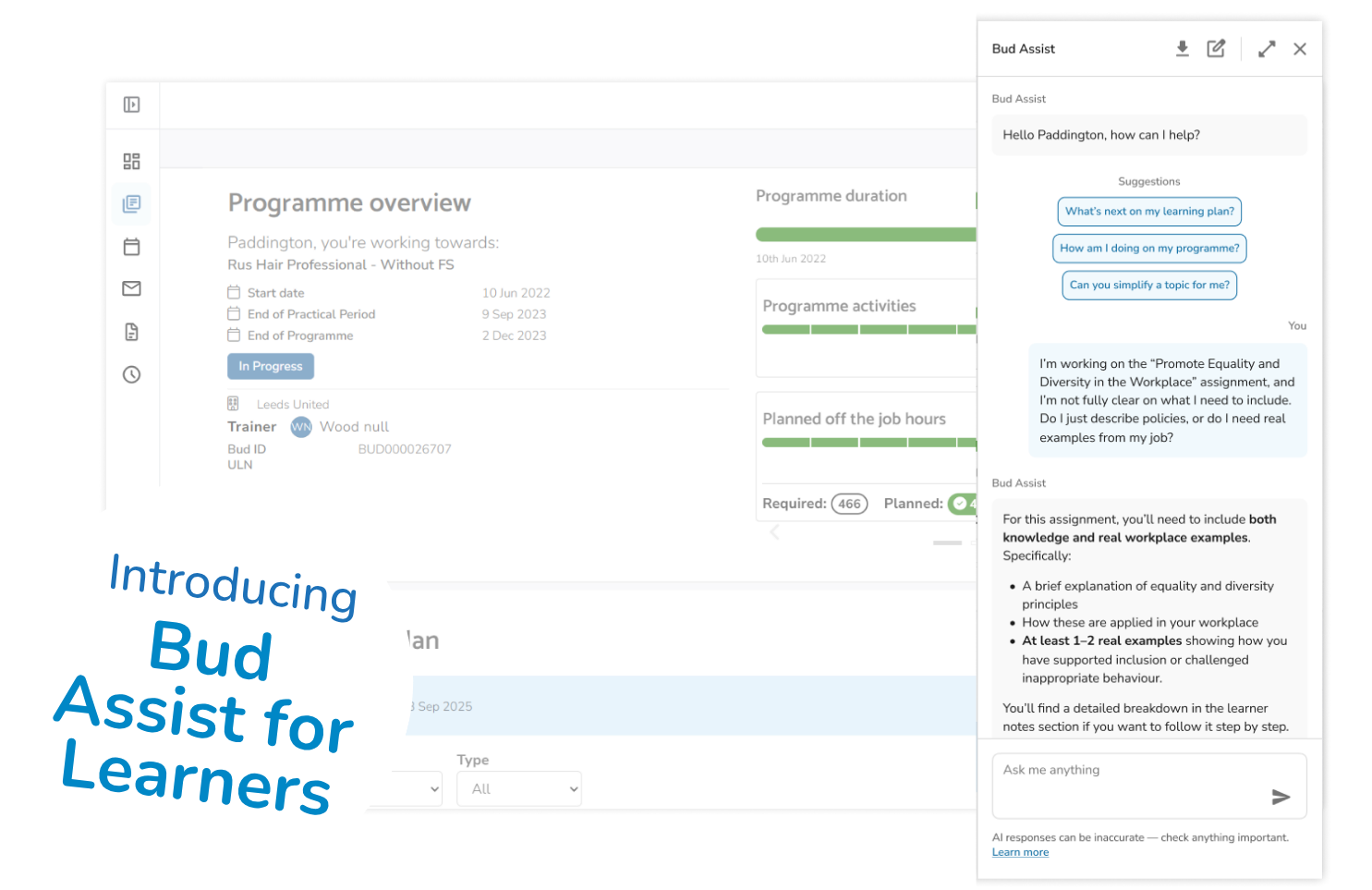This screenshot has width=1372, height=890.
Task: Toggle the sidebar collapse icon
Action: click(131, 105)
